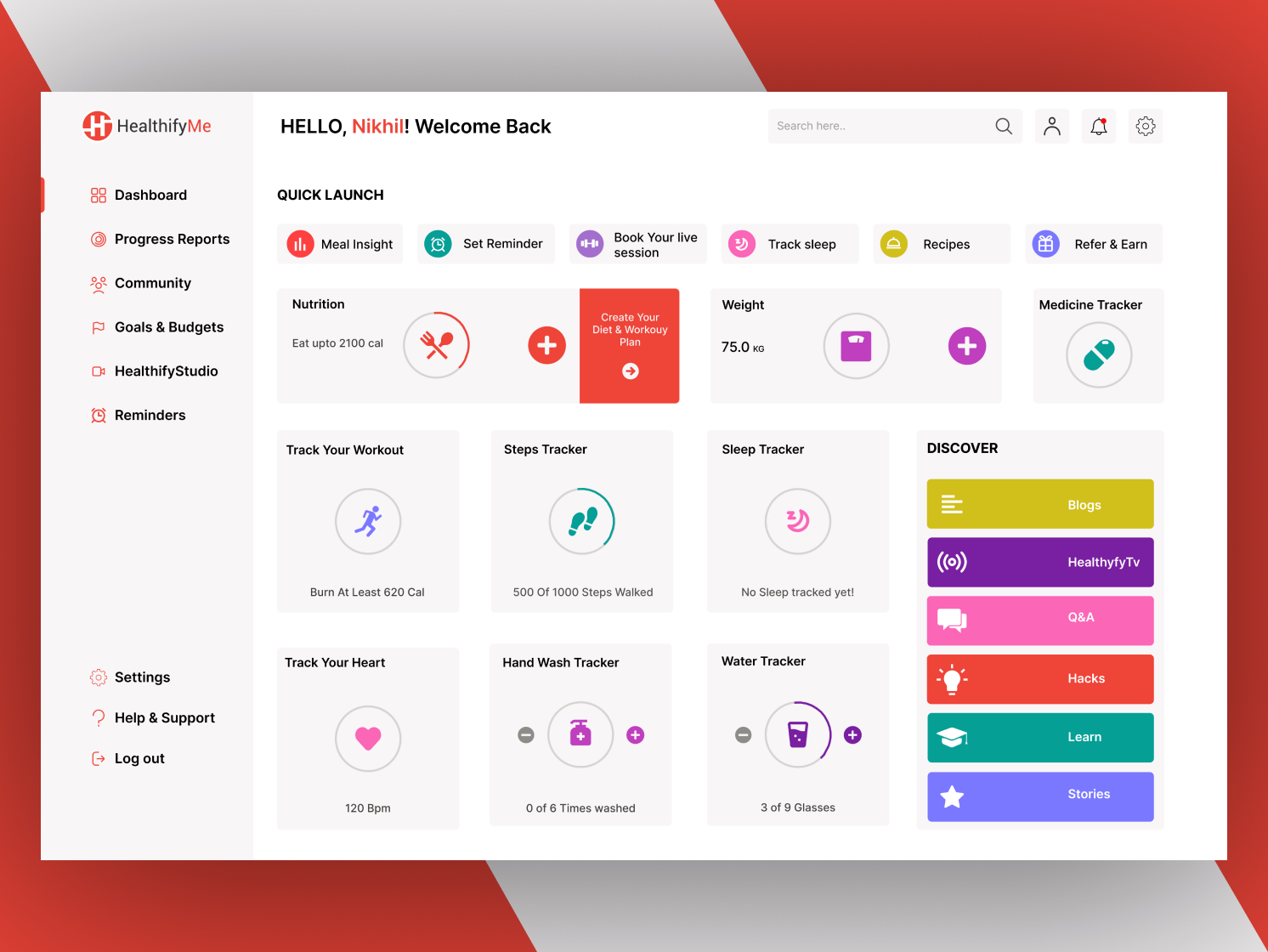Launch Set Reminder quick action
The height and width of the screenshot is (952, 1268).
tap(486, 244)
